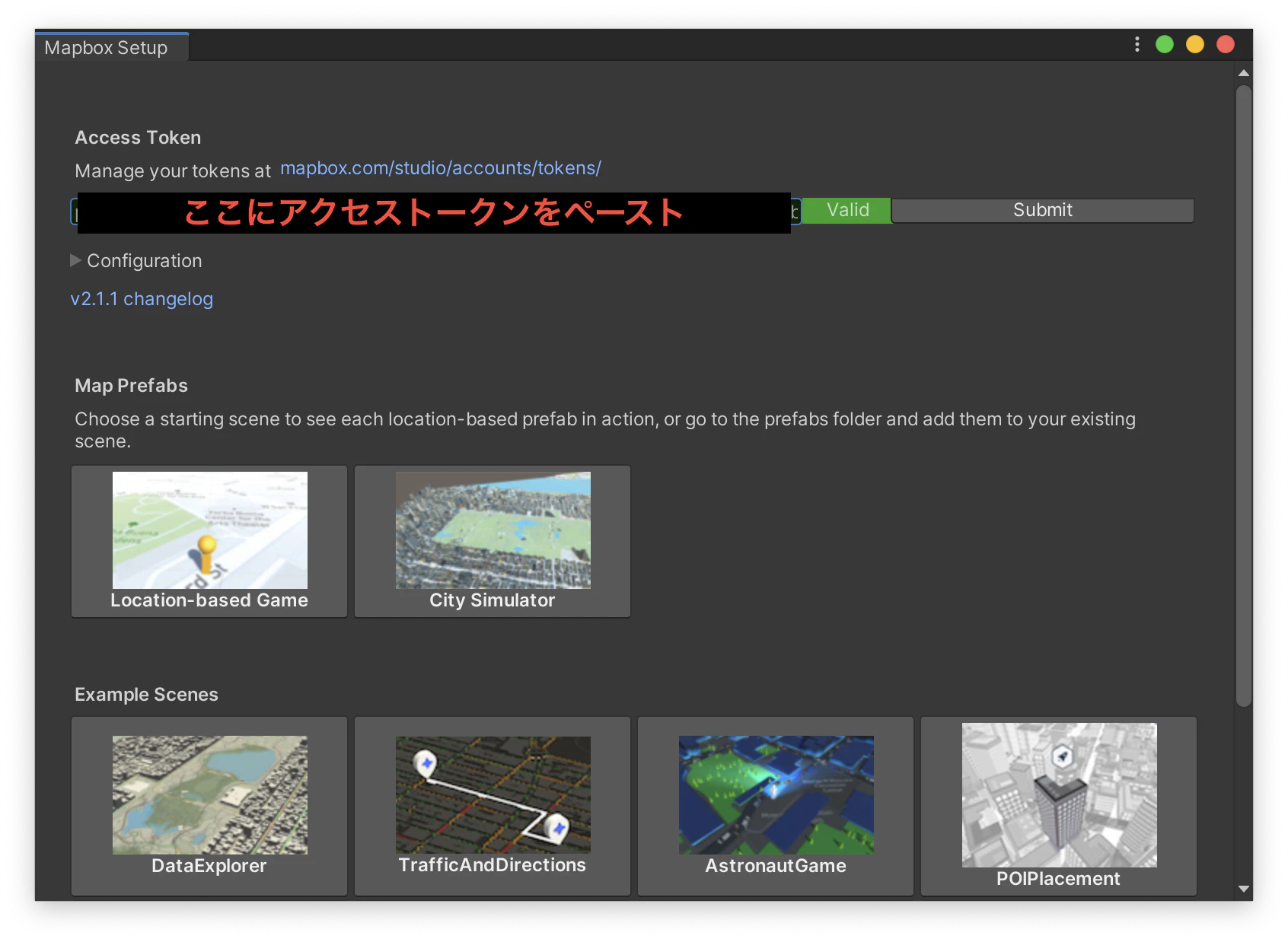Click the Configuration label text

[145, 261]
